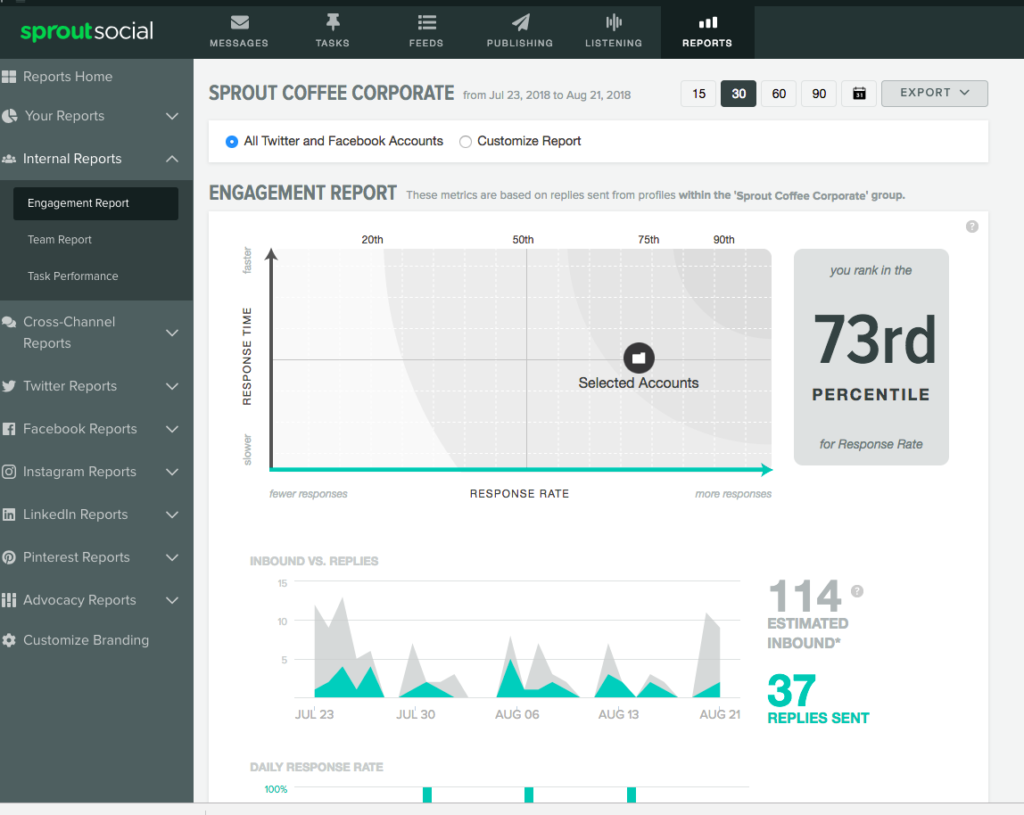
Task: Click the 73rd percentile card
Action: point(871,357)
